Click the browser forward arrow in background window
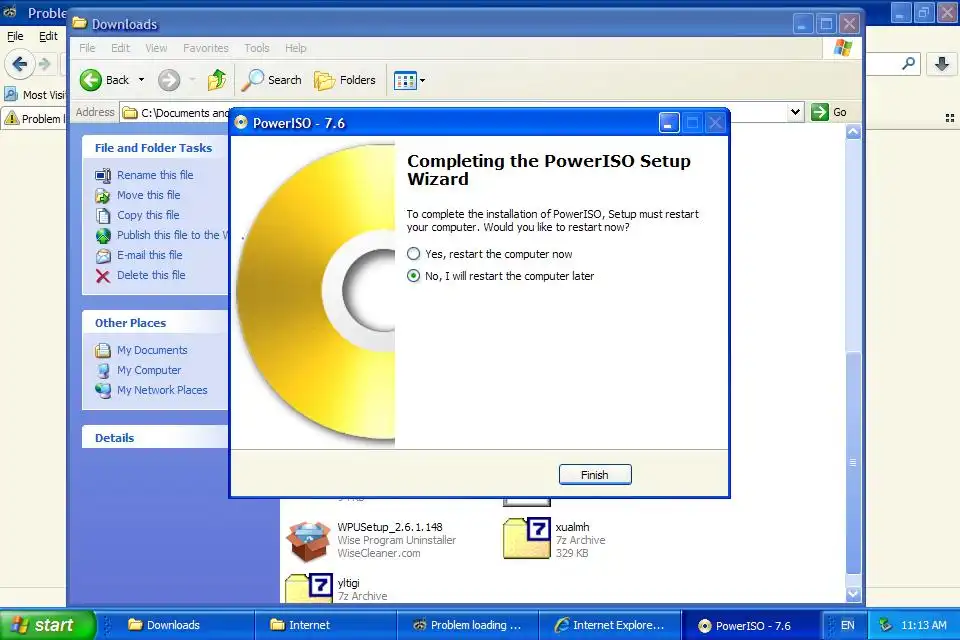 pos(45,64)
